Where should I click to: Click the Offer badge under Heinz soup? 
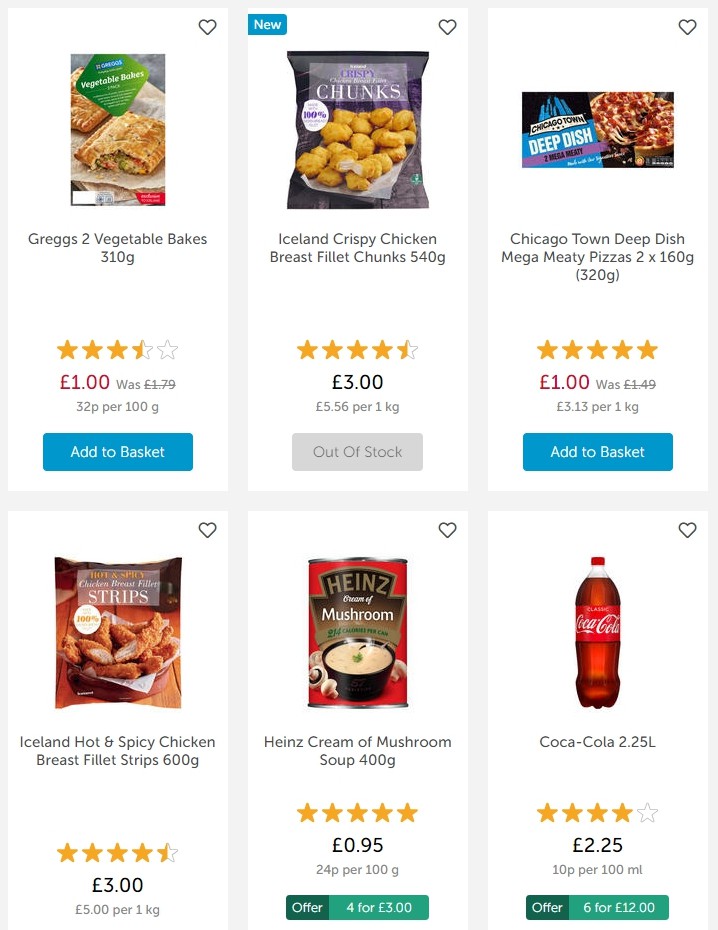point(307,907)
